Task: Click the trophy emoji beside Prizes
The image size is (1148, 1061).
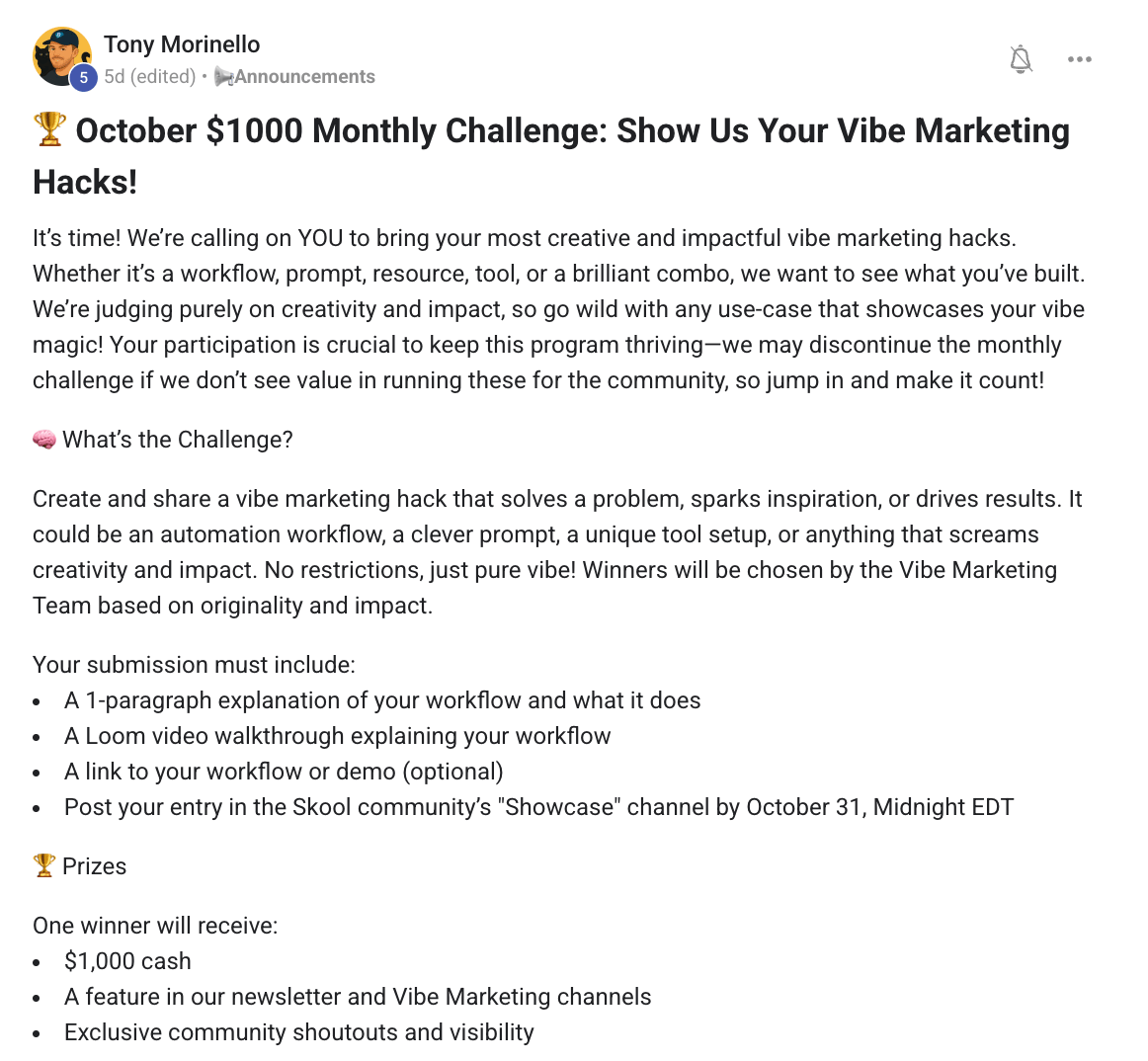Action: (x=44, y=865)
